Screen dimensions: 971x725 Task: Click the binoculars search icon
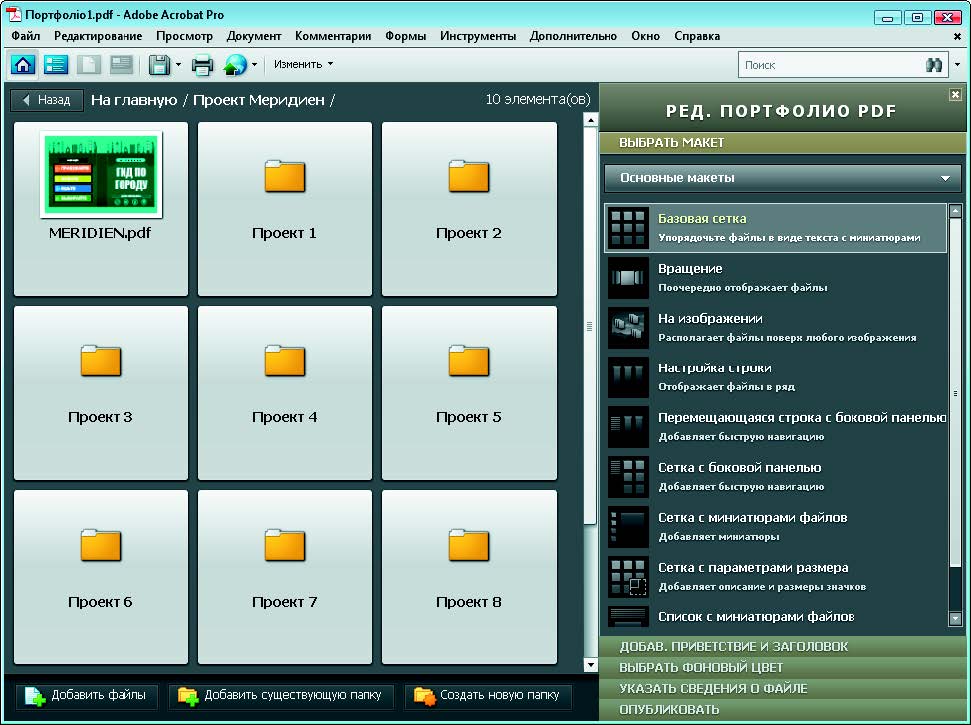click(934, 64)
